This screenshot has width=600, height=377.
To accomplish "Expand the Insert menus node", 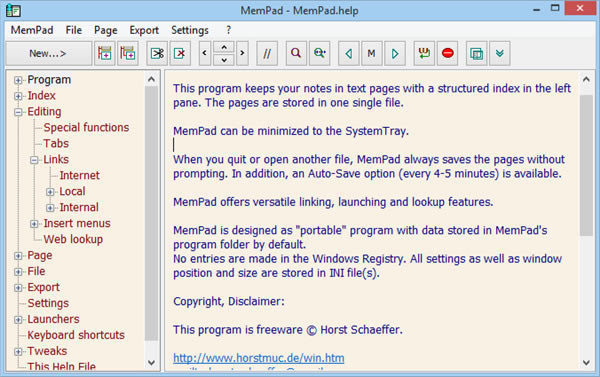I will click(34, 224).
